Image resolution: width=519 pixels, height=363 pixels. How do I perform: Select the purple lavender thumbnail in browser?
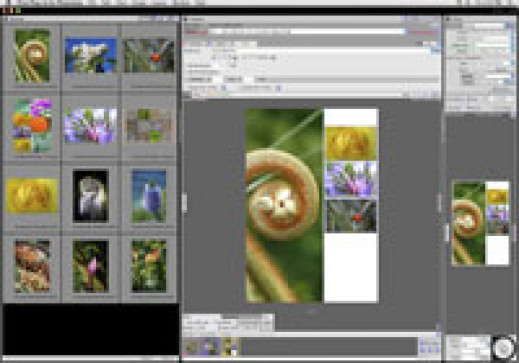pyautogui.click(x=91, y=125)
